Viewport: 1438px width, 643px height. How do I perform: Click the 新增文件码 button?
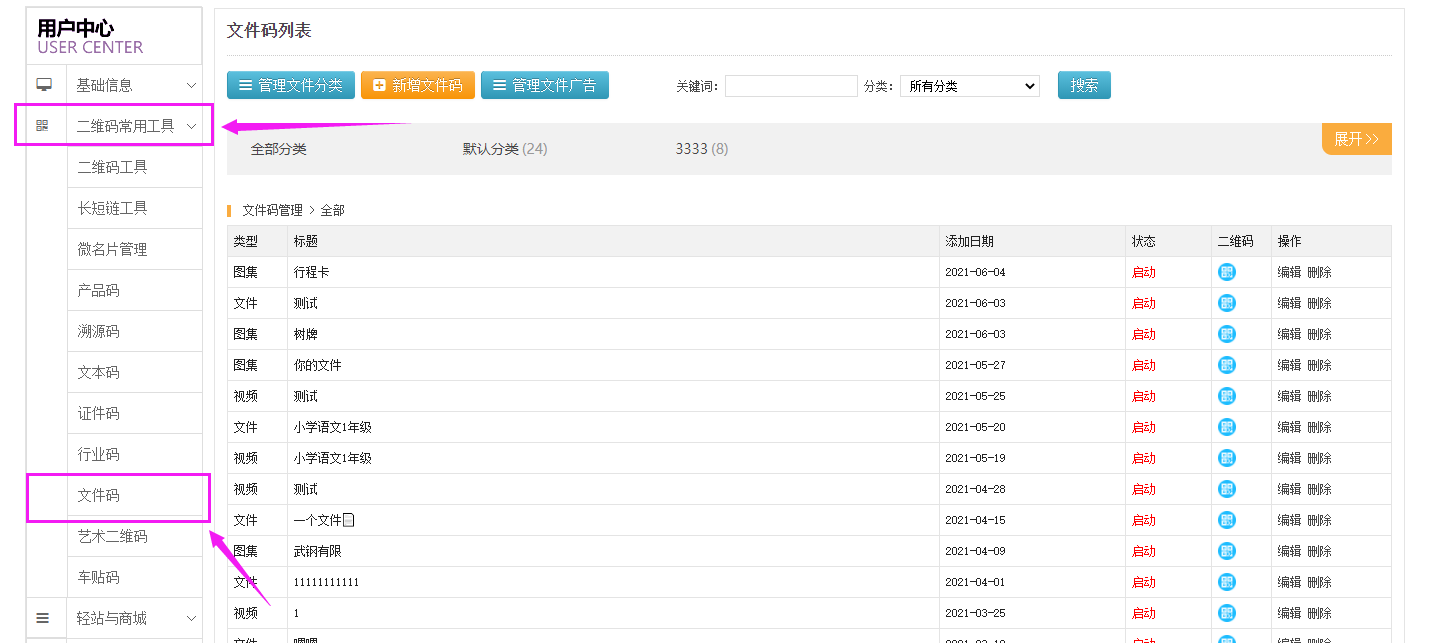pos(417,86)
